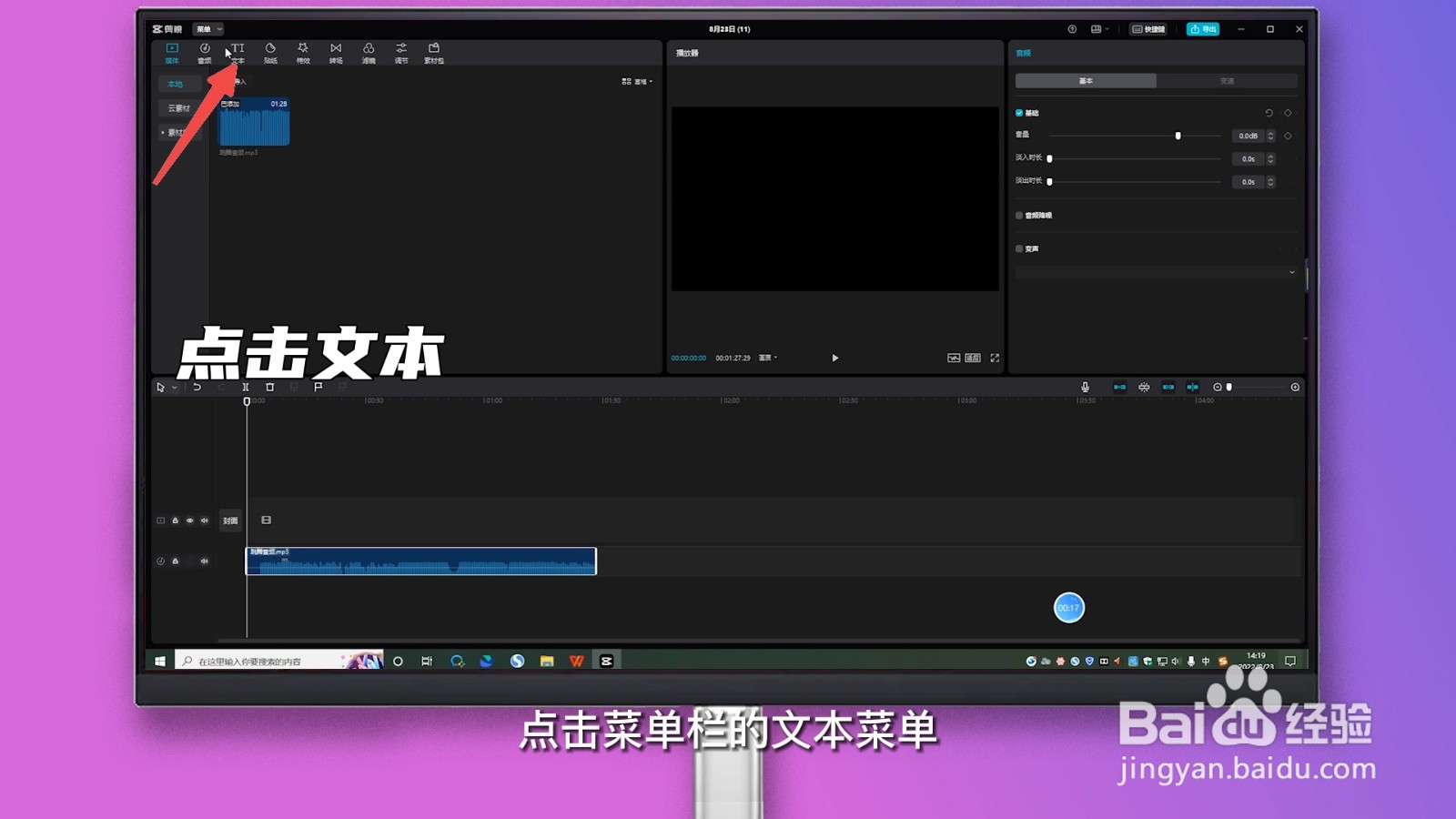
Task: Toggle main track magnet snapping
Action: 1119,387
